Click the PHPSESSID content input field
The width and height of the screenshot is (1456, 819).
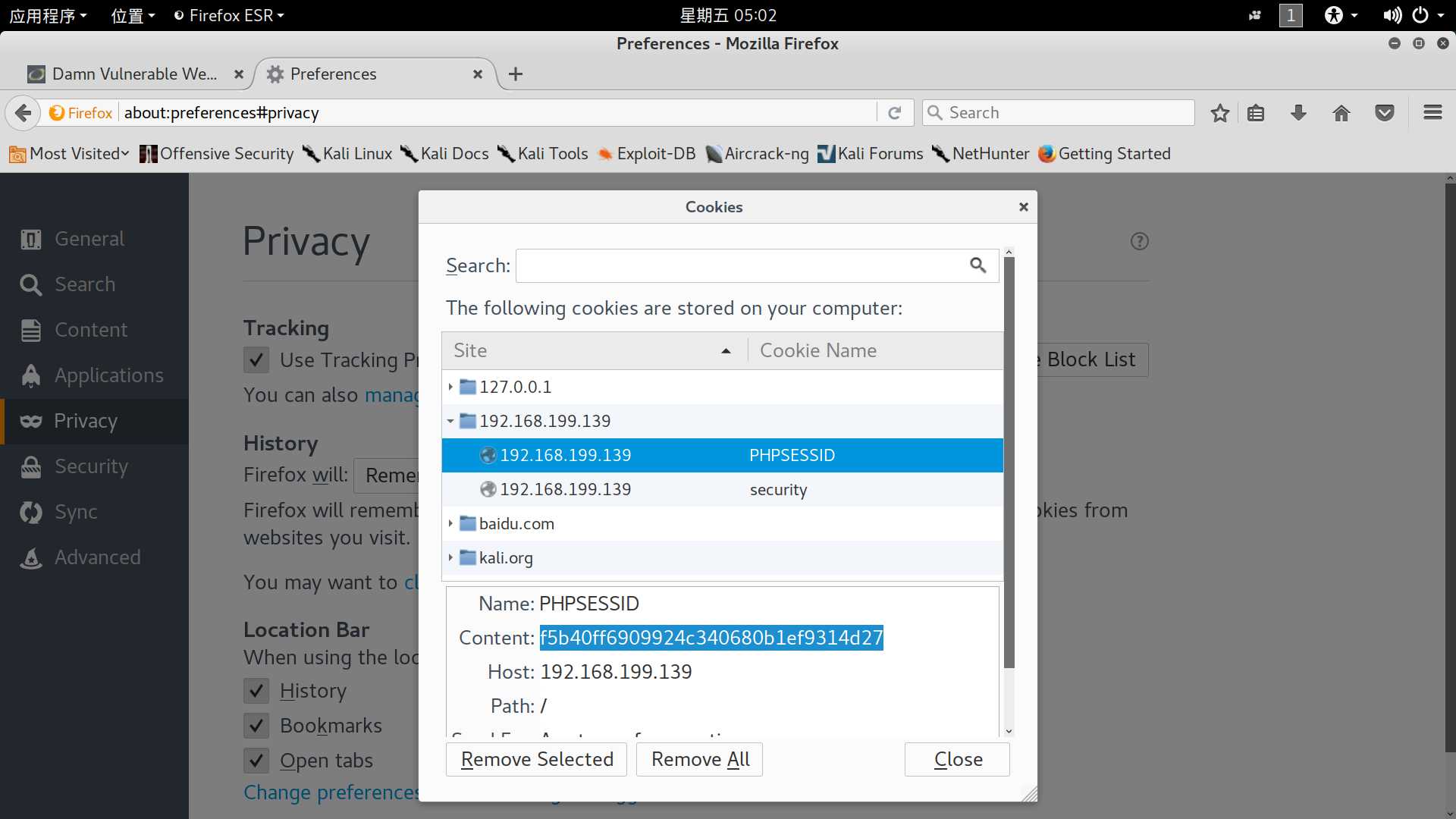pos(711,637)
